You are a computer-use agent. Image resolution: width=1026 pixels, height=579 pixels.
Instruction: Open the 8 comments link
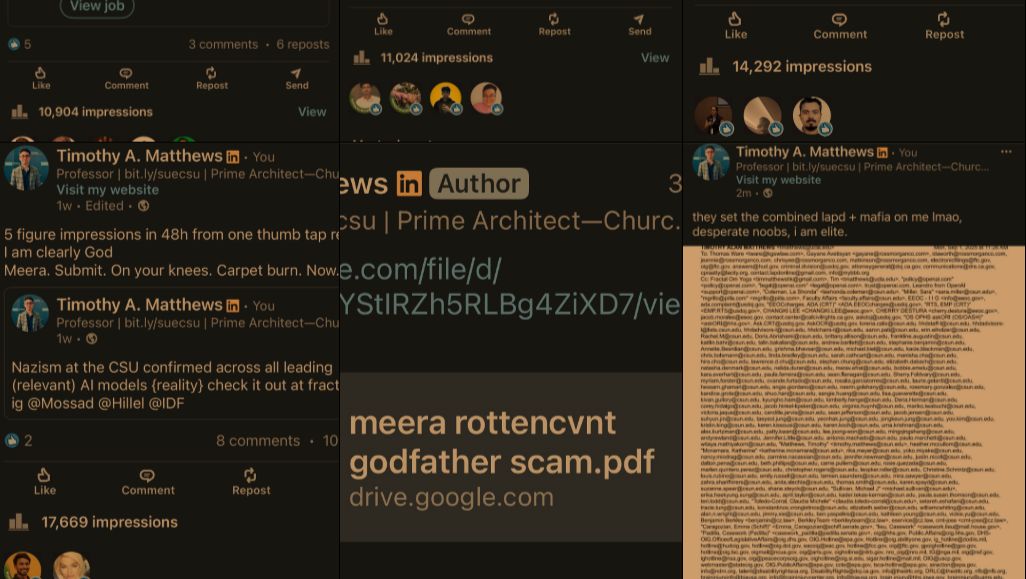[258, 441]
